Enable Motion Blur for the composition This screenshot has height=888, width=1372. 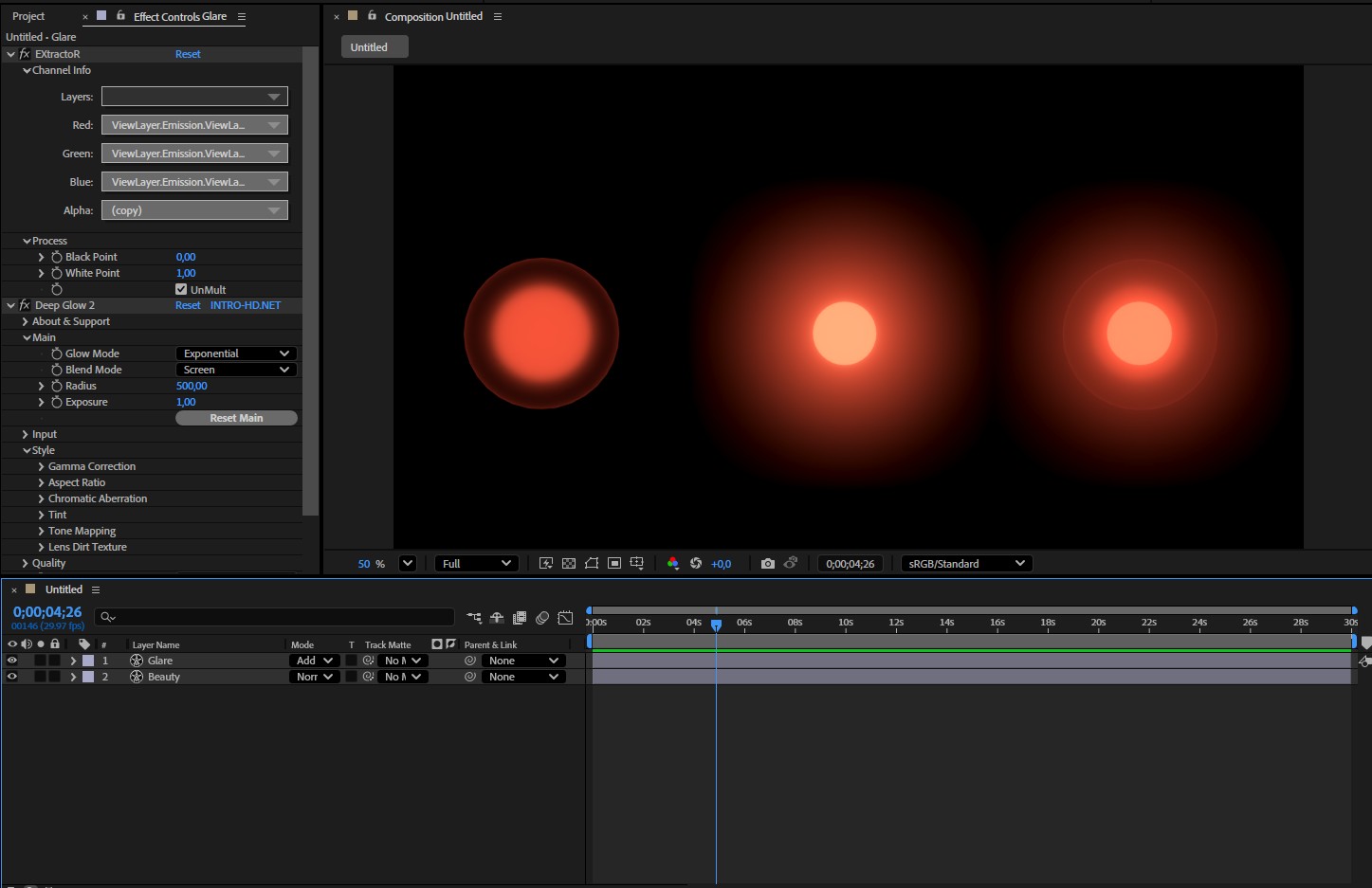(542, 618)
